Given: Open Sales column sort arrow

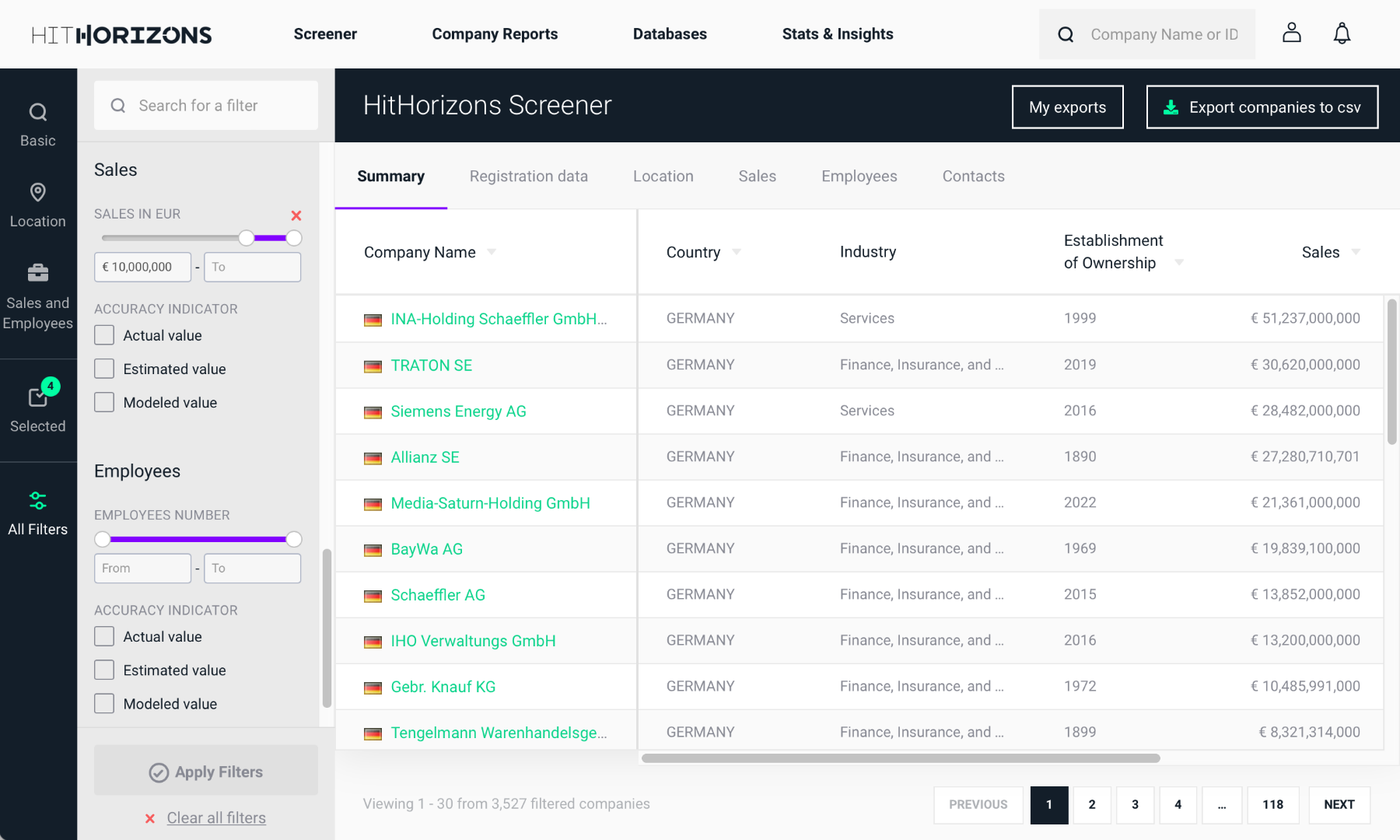Looking at the screenshot, I should [x=1356, y=252].
